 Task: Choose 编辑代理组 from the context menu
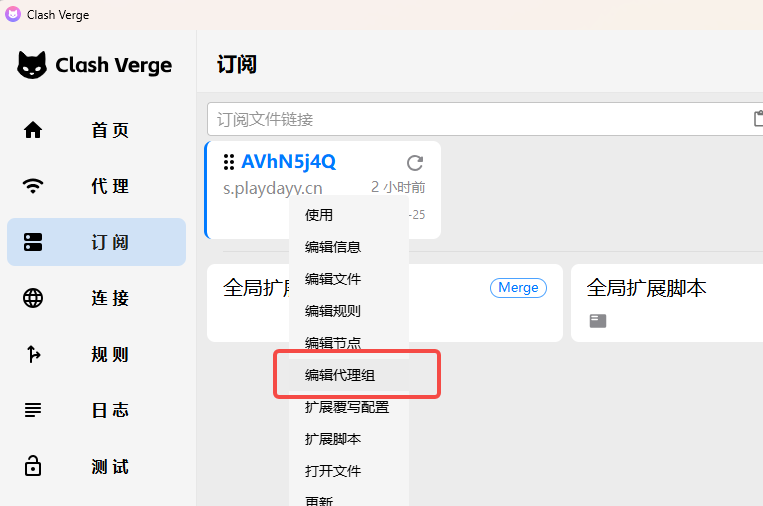point(349,375)
